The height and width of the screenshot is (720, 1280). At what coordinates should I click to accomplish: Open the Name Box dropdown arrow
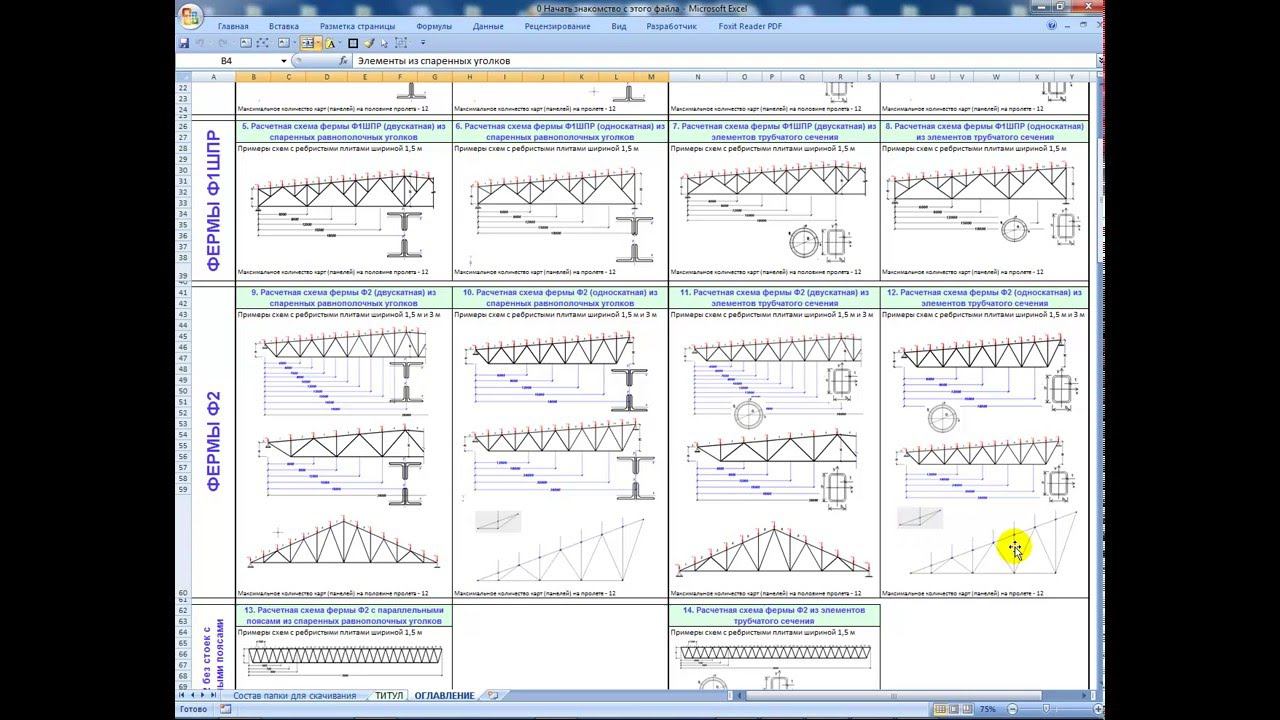(x=284, y=61)
